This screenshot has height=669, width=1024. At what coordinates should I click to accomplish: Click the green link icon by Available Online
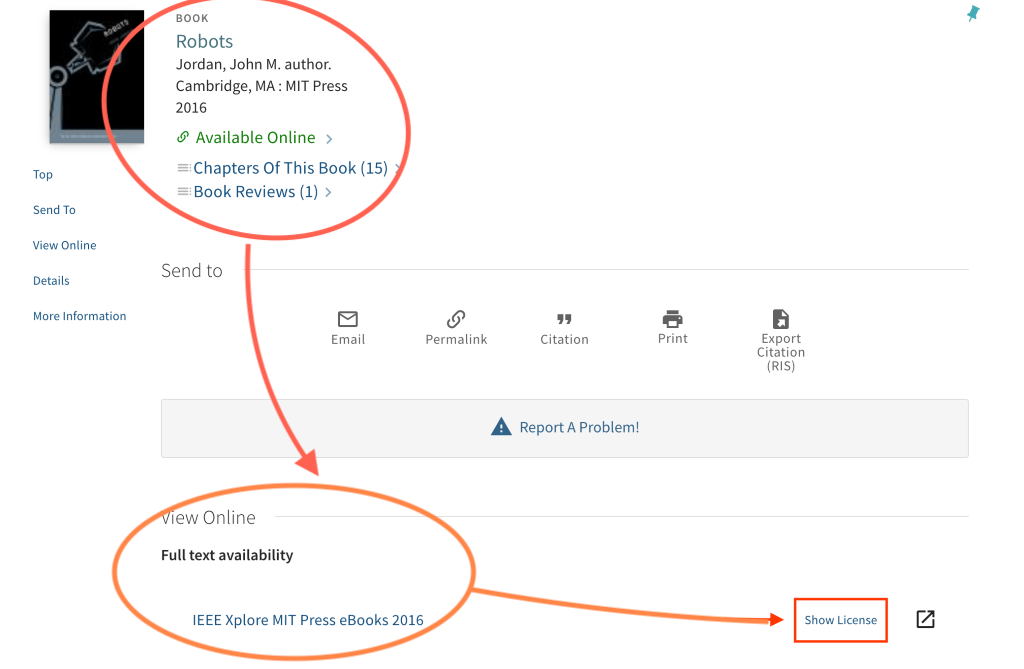coord(183,137)
